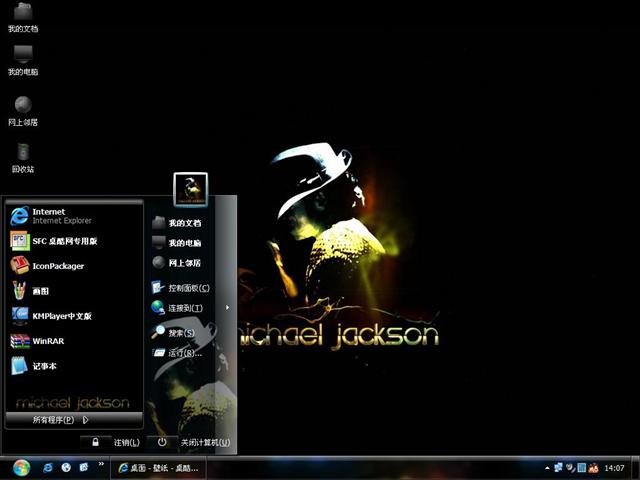This screenshot has width=640, height=480.
Task: Expand 连接到(T) submenu
Action: click(x=185, y=308)
